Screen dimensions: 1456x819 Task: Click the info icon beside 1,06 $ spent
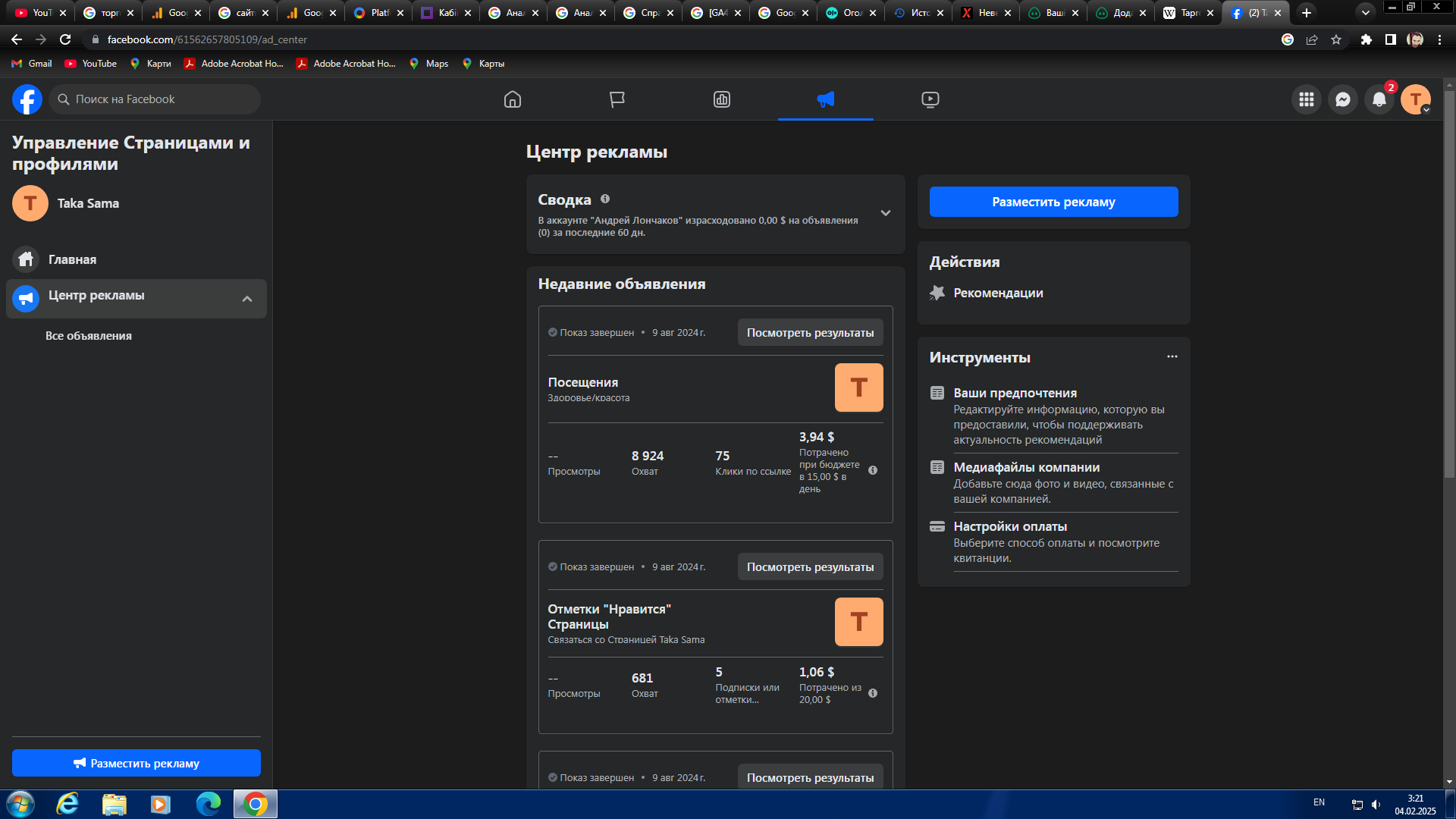pos(873,693)
